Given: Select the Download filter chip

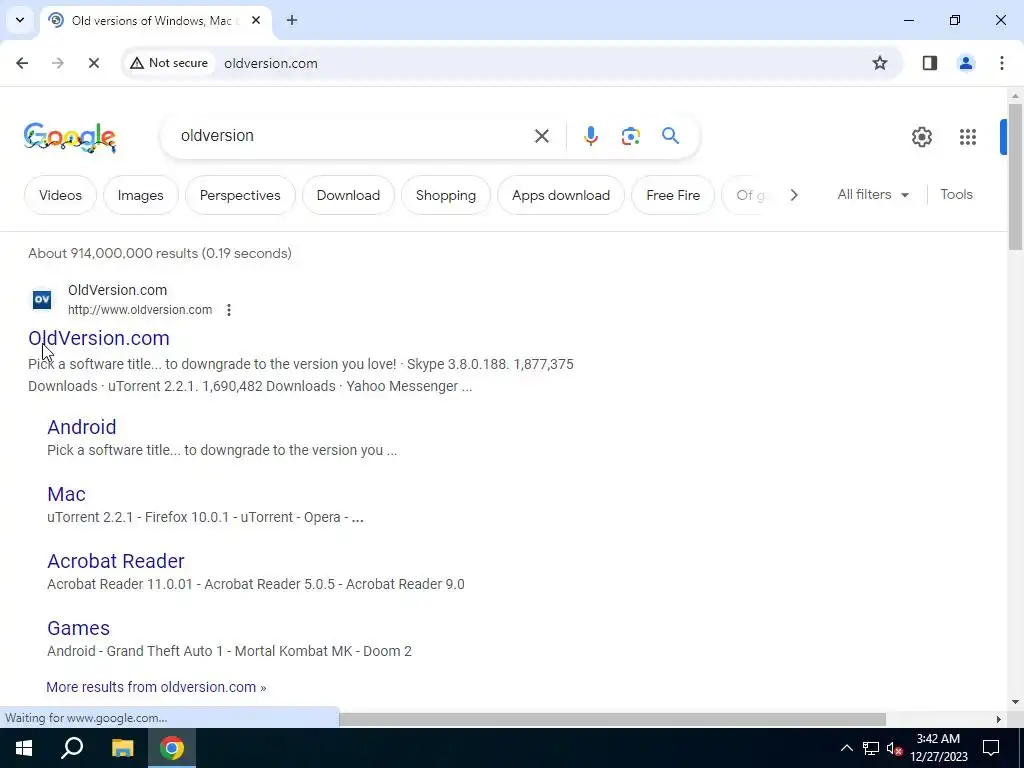Looking at the screenshot, I should pos(348,195).
